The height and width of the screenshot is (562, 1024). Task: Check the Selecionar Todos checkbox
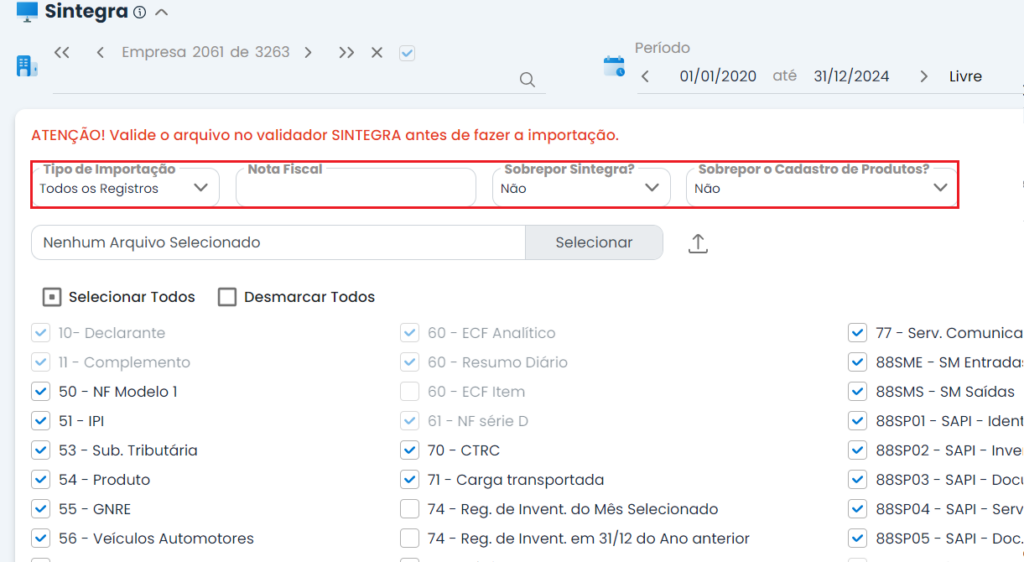point(51,297)
